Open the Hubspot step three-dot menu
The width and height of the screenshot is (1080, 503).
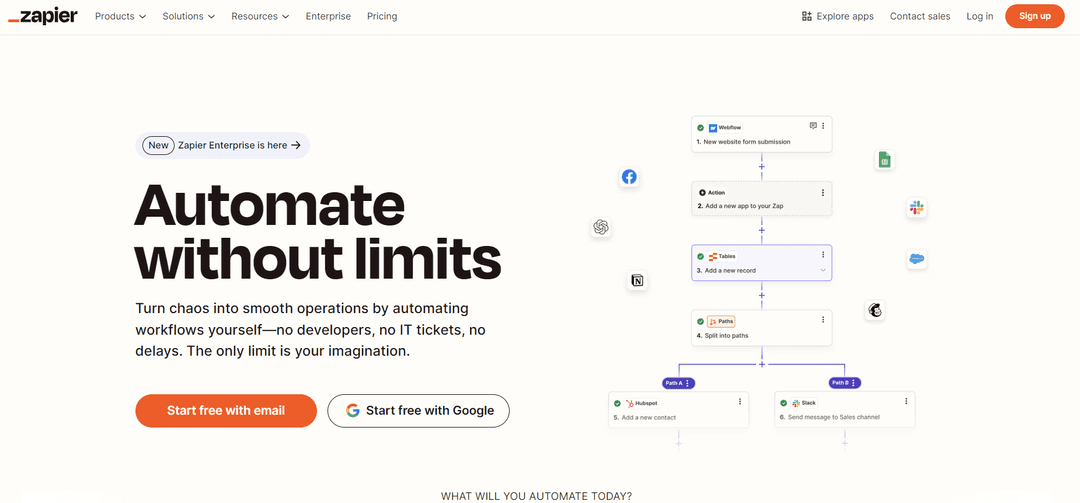click(740, 401)
